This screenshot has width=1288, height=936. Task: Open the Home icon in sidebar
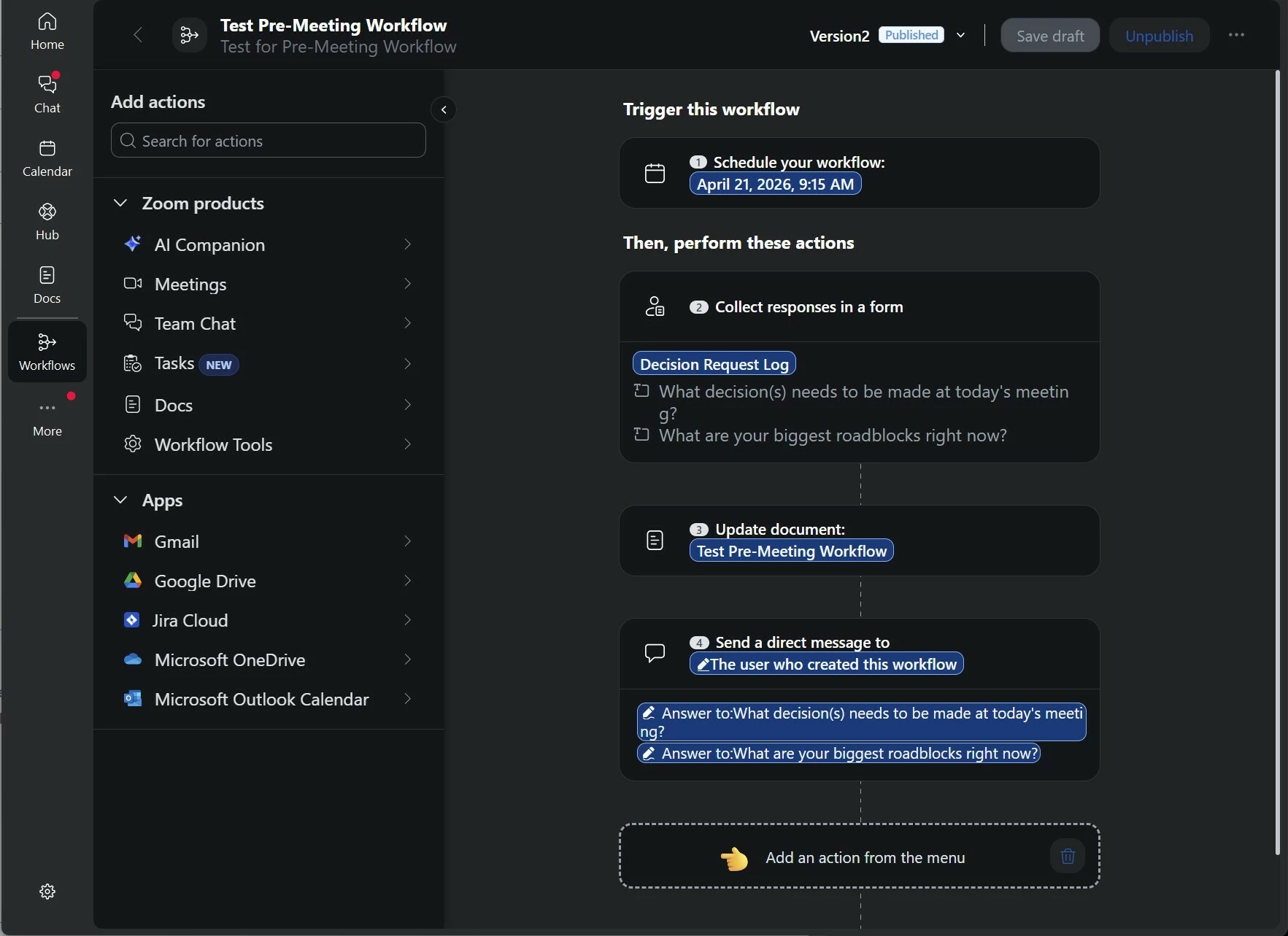click(47, 31)
